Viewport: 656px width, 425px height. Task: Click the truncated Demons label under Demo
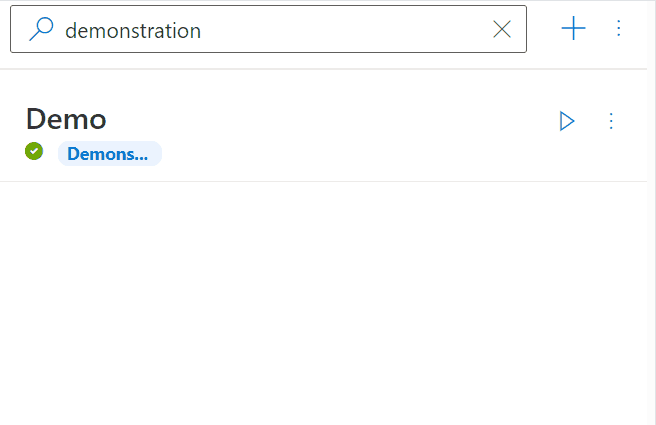109,154
